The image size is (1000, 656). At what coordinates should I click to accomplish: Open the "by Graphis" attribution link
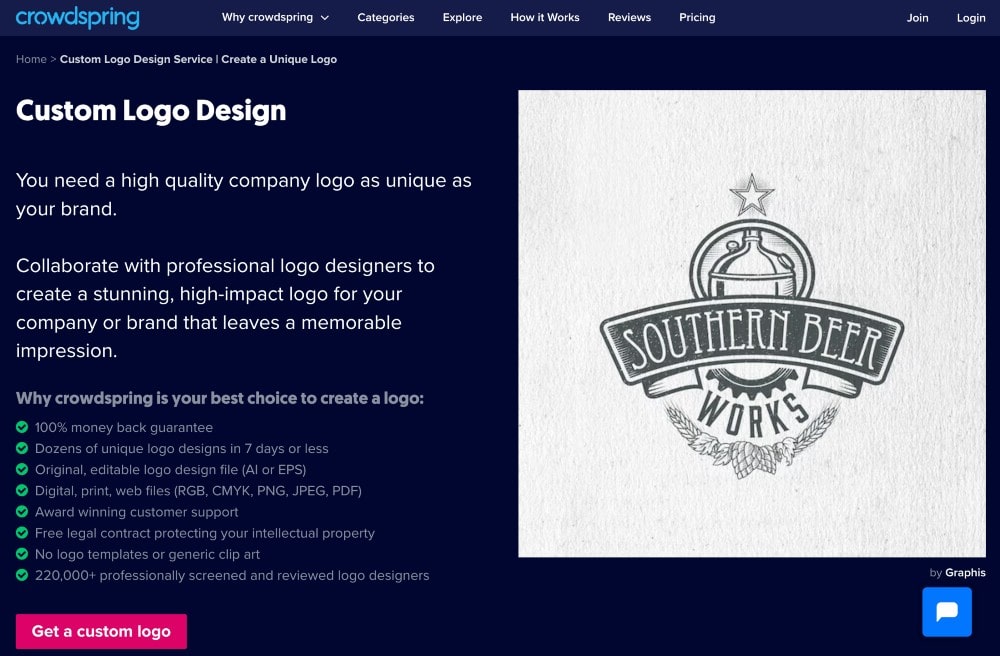click(x=956, y=572)
